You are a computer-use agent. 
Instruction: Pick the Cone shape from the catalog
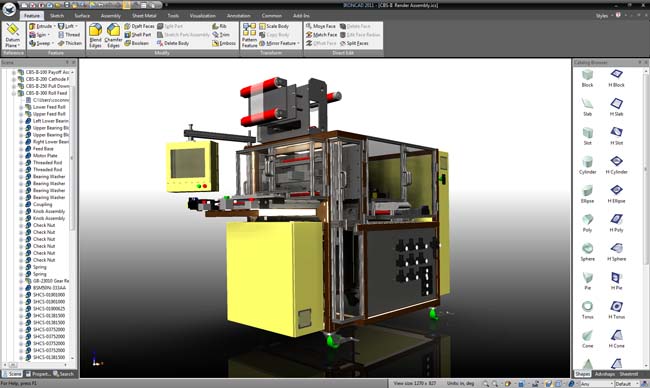pyautogui.click(x=587, y=340)
